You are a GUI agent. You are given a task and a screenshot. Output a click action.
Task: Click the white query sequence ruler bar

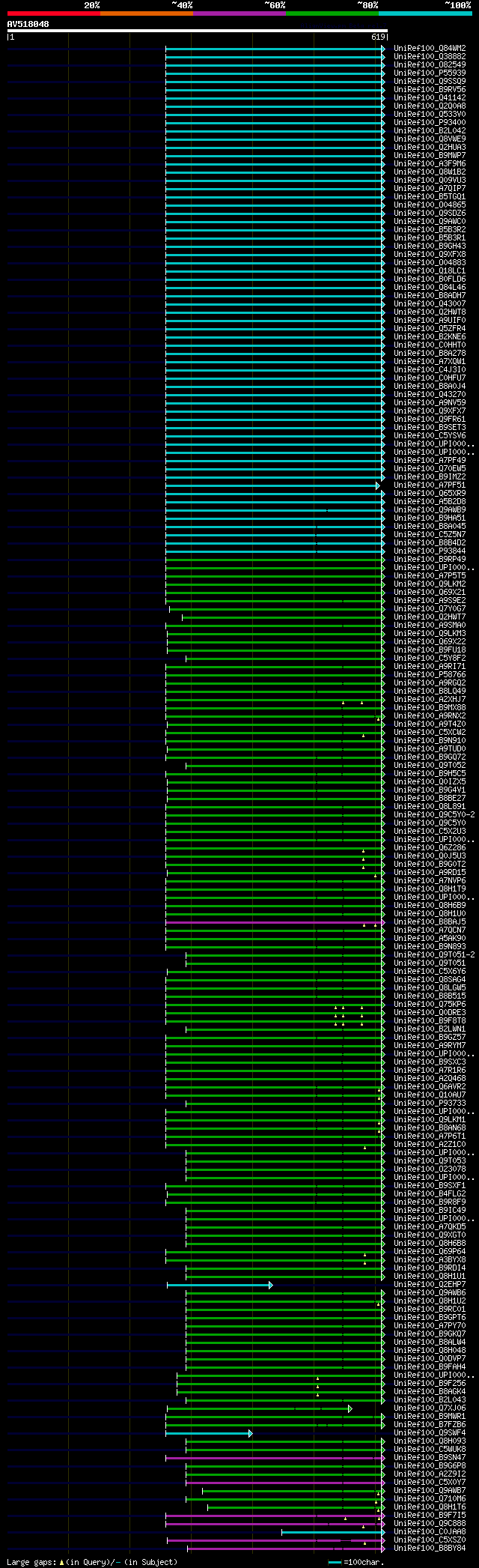(x=197, y=31)
